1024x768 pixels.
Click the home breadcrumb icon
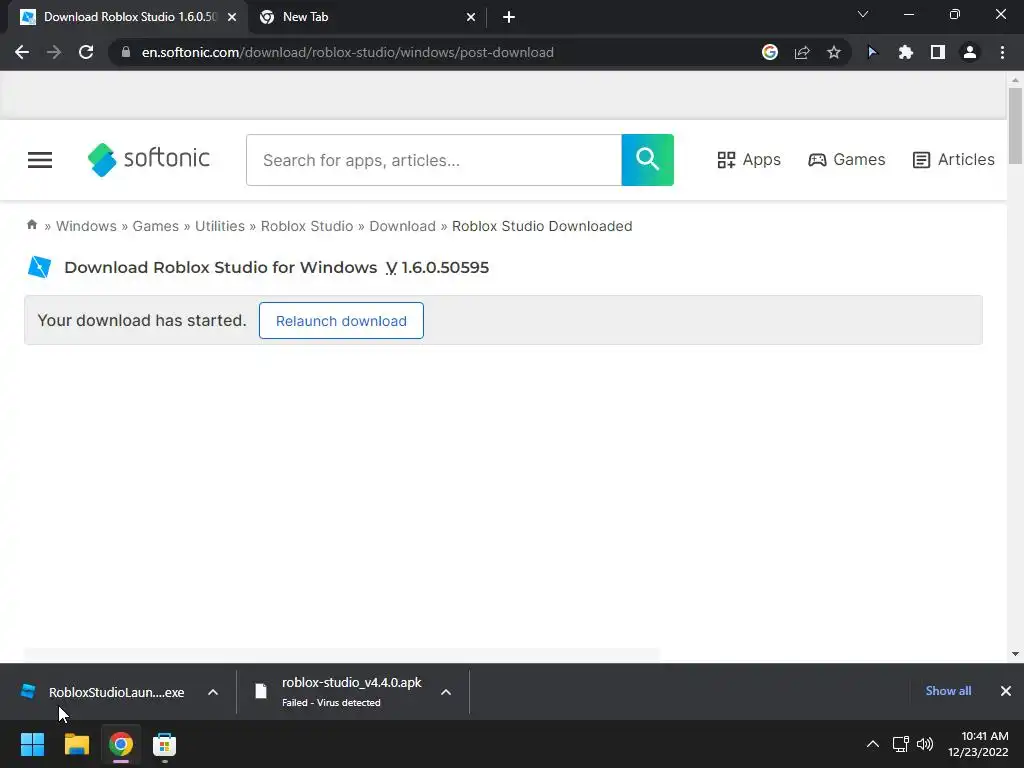click(x=31, y=225)
